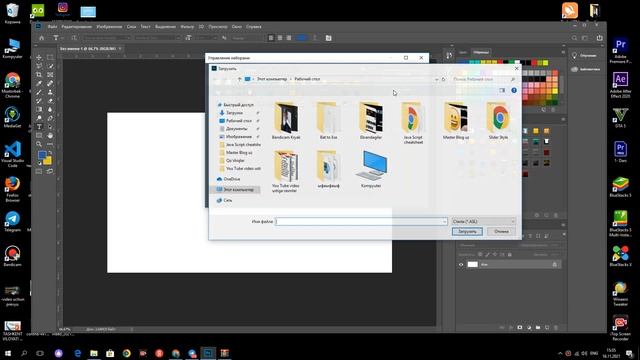Screen dimensions: 640x360
Task: Click Desktop in the address bar breadcrumb
Action: 307,79
